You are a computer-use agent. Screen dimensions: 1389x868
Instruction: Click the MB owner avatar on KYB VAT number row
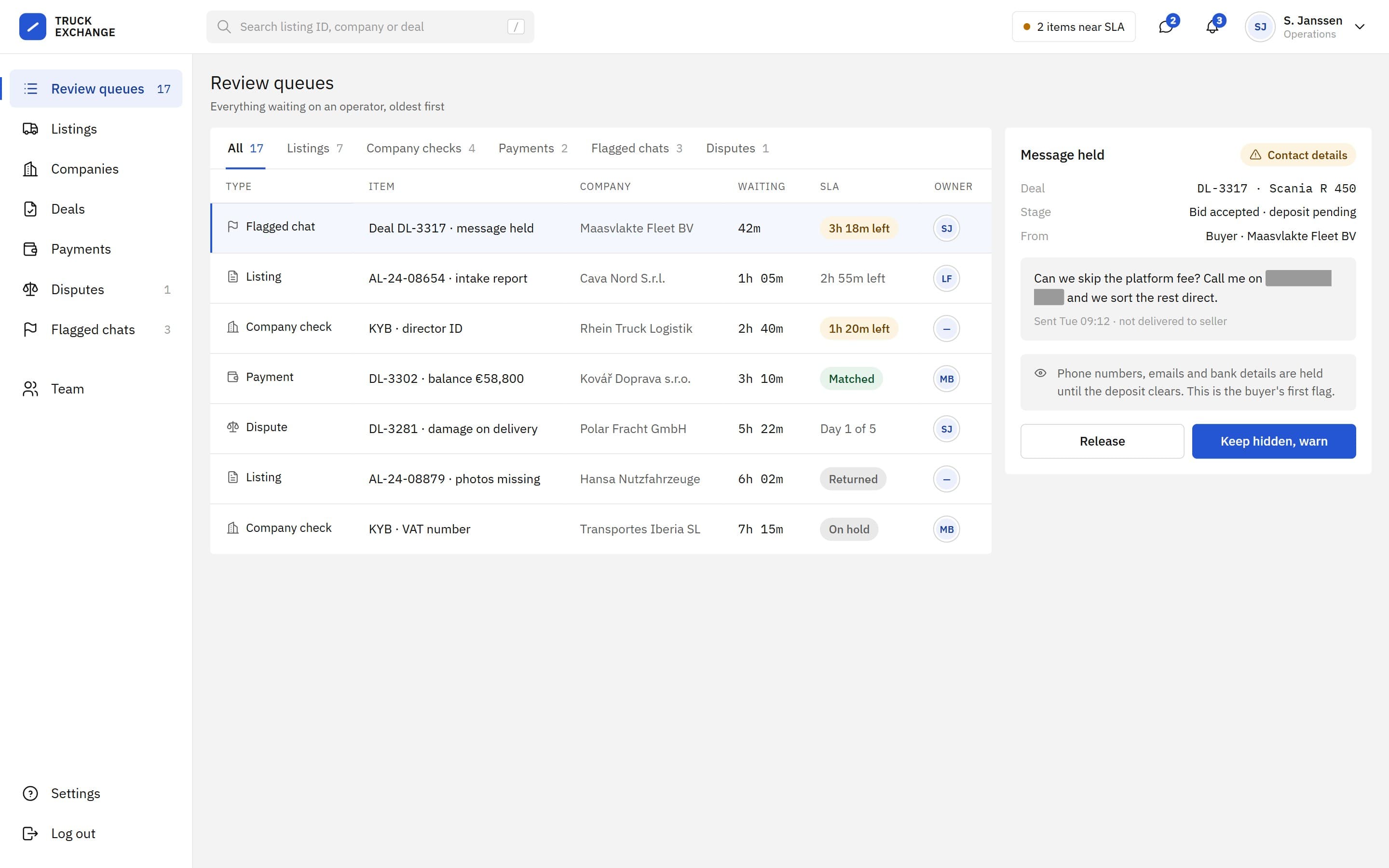946,529
